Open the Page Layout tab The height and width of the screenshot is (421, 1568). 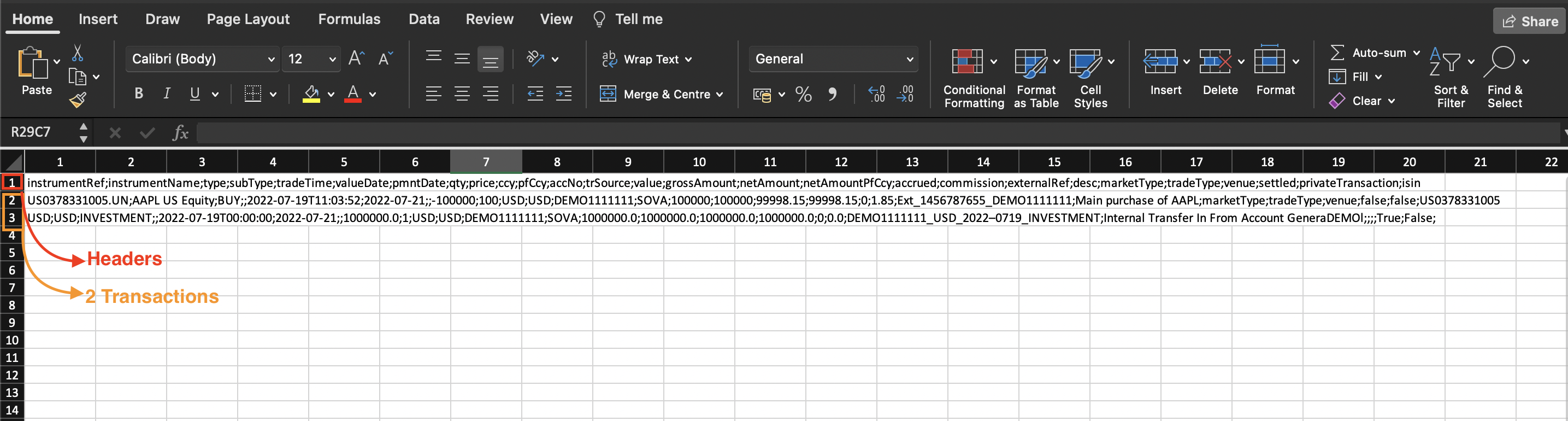click(247, 20)
